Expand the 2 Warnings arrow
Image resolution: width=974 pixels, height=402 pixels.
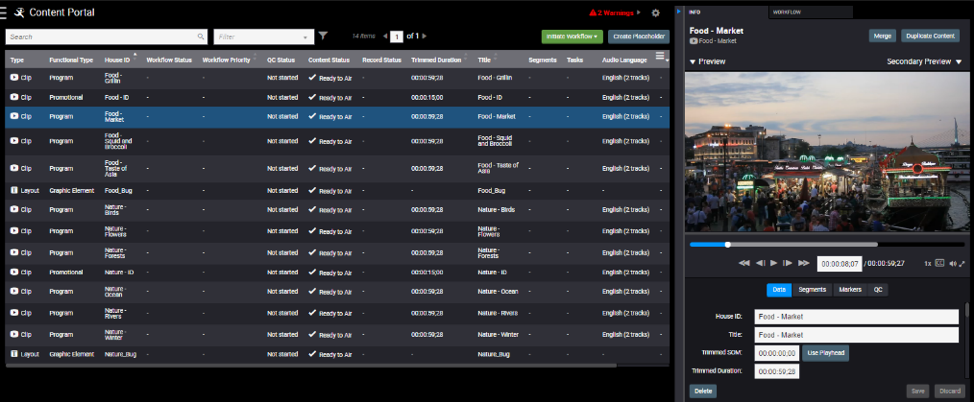tap(639, 12)
